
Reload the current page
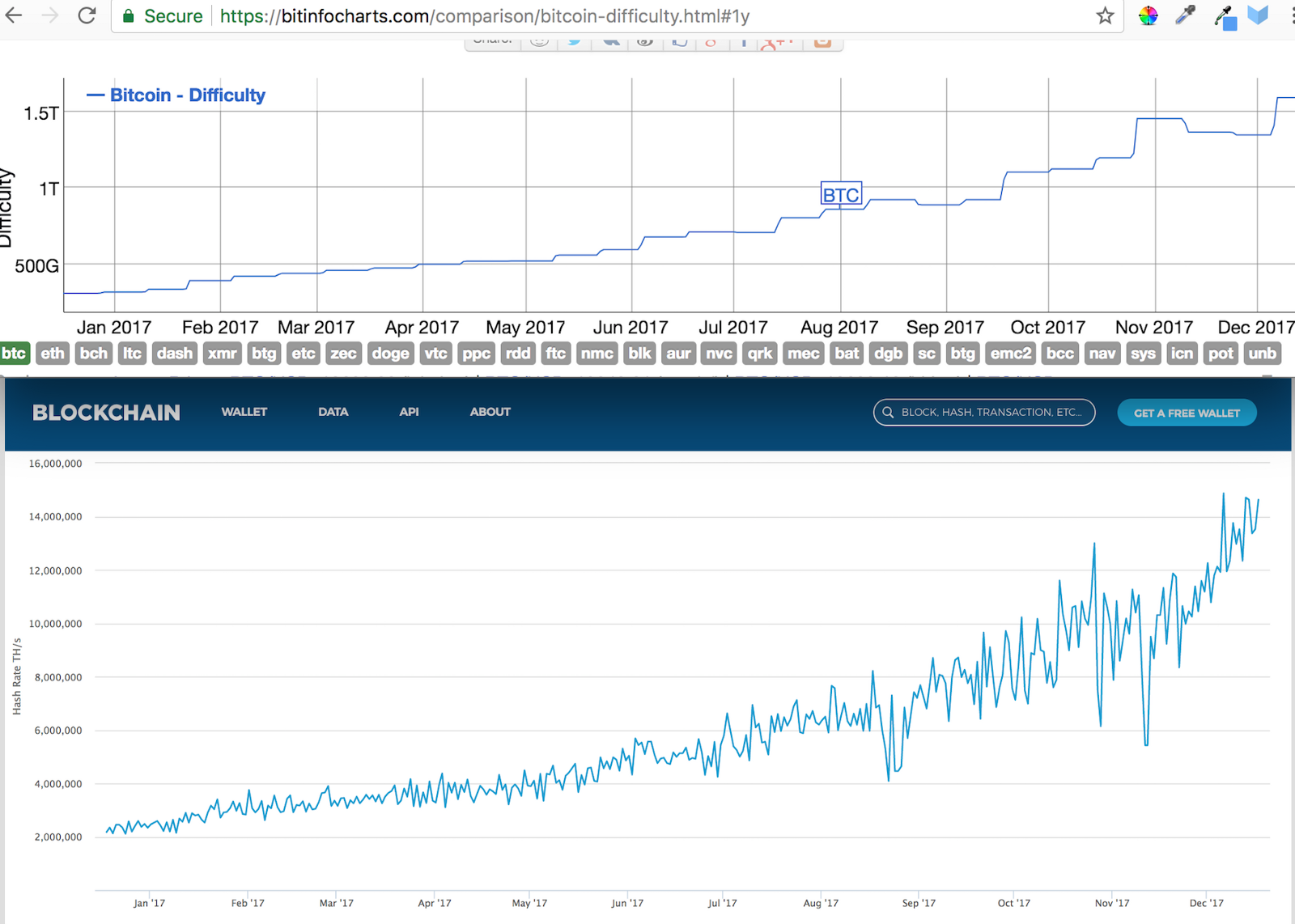pyautogui.click(x=87, y=15)
